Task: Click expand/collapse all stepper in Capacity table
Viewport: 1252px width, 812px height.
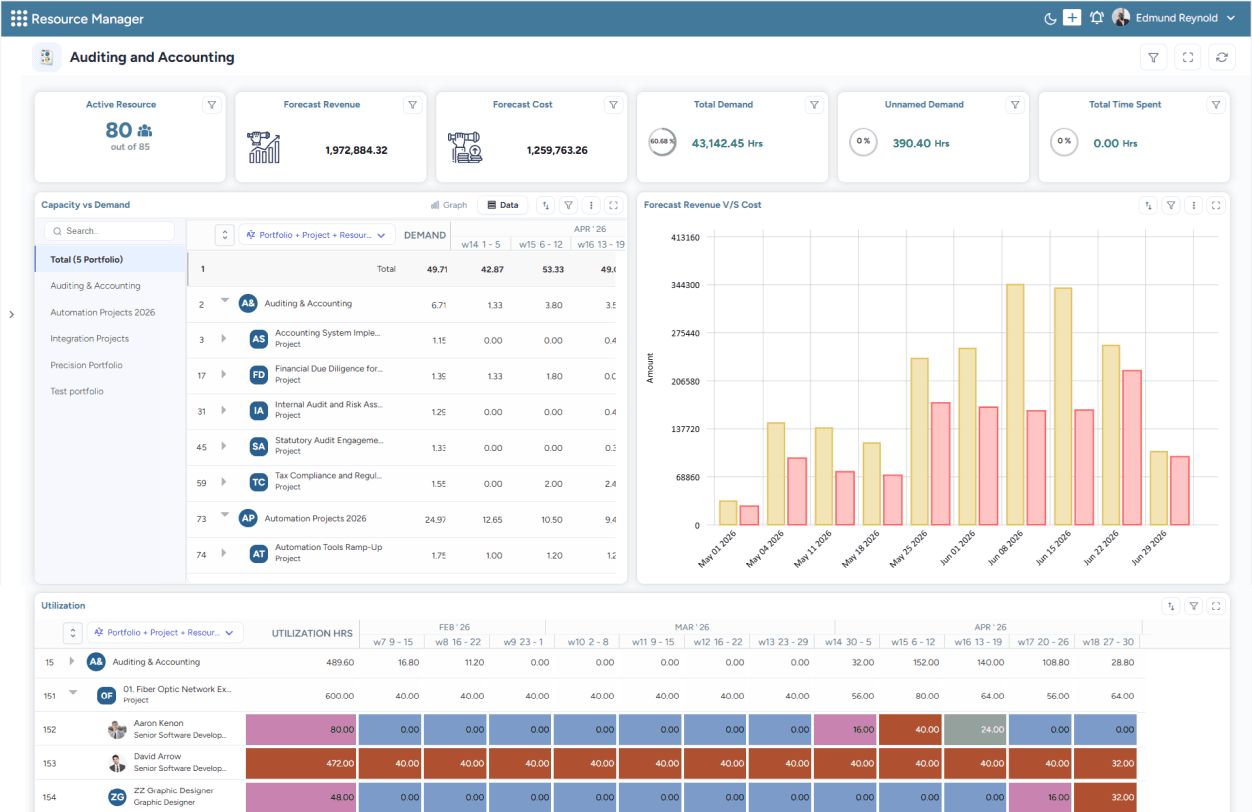Action: 225,235
